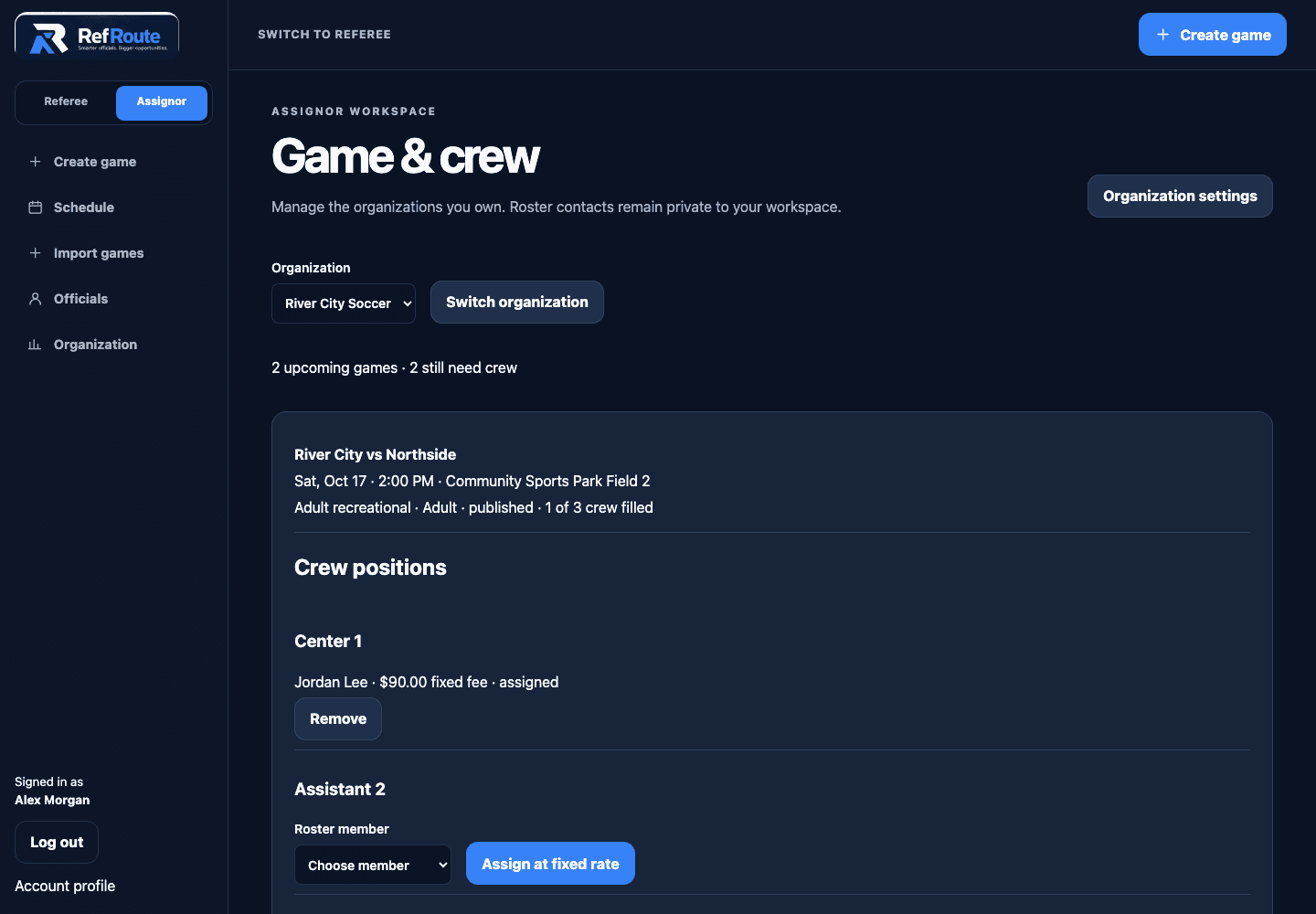The width and height of the screenshot is (1316, 914).
Task: Click the Alex Morgan signed-in name
Action: click(52, 800)
